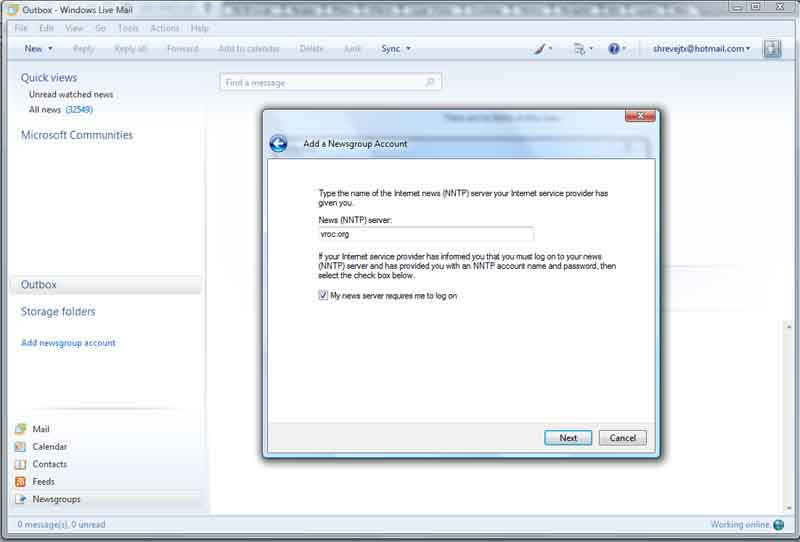This screenshot has height=542, width=800.
Task: Open the Newsgroups section icon
Action: point(20,499)
